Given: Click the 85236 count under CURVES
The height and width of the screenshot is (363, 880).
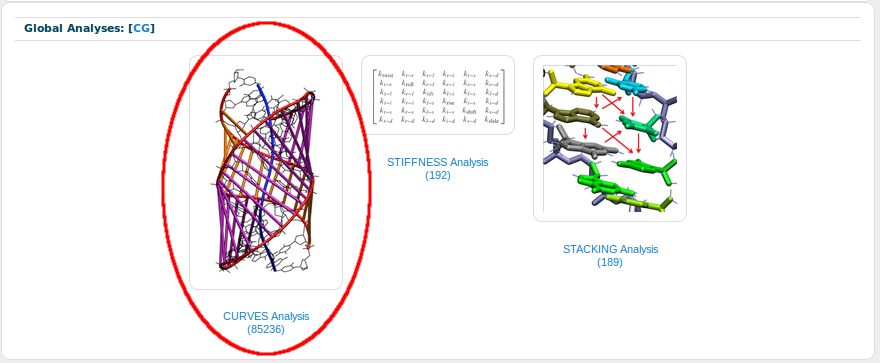Looking at the screenshot, I should click(266, 330).
